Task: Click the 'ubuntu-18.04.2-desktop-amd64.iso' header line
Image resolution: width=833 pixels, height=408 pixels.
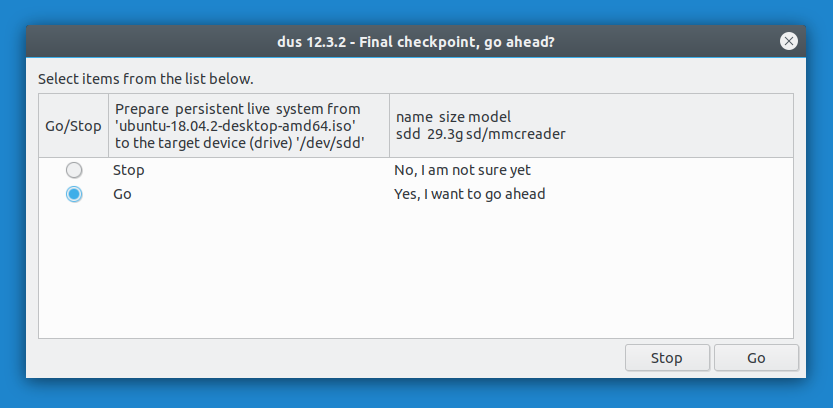Action: point(235,126)
